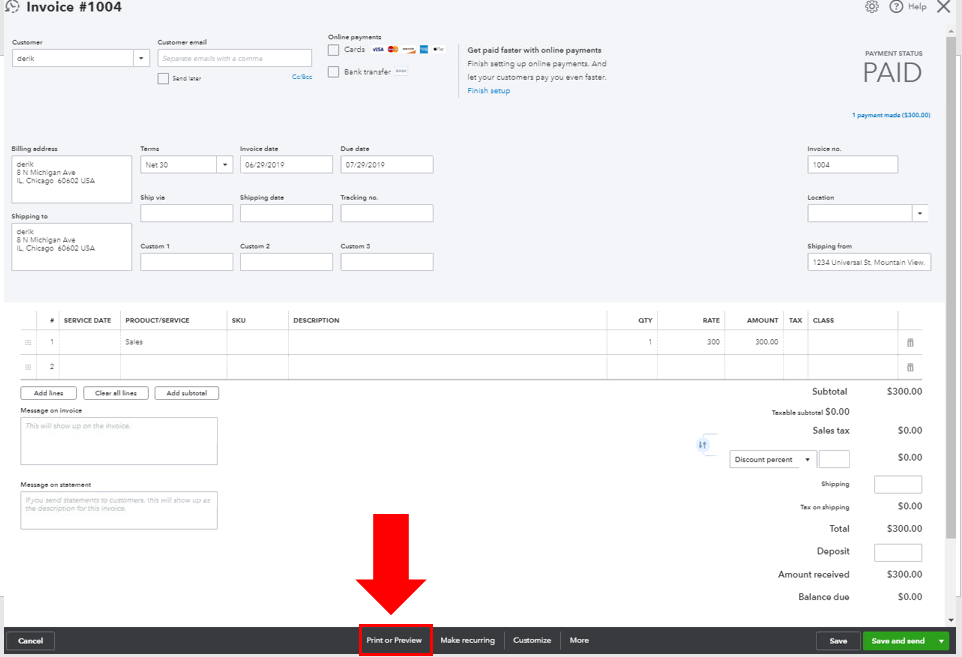Viewport: 962px width, 657px height.
Task: Click the PRODUCT/SERVICE column header
Action: (157, 320)
